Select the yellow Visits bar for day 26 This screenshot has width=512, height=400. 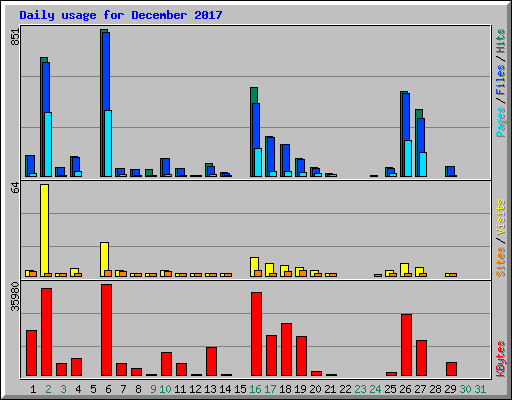point(404,269)
